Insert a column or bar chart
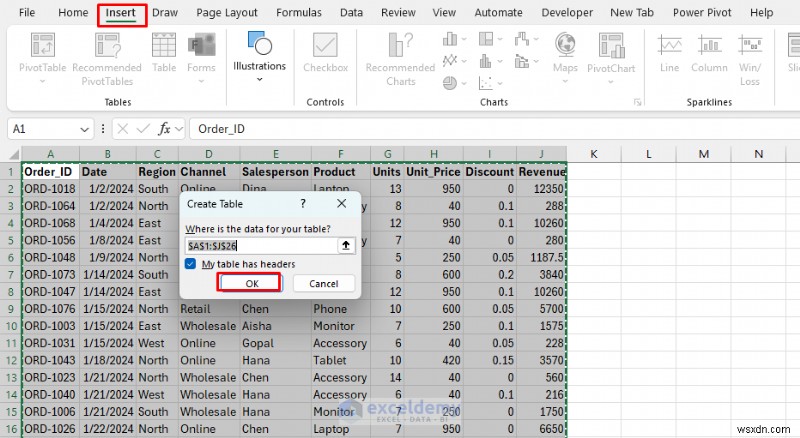 point(450,39)
